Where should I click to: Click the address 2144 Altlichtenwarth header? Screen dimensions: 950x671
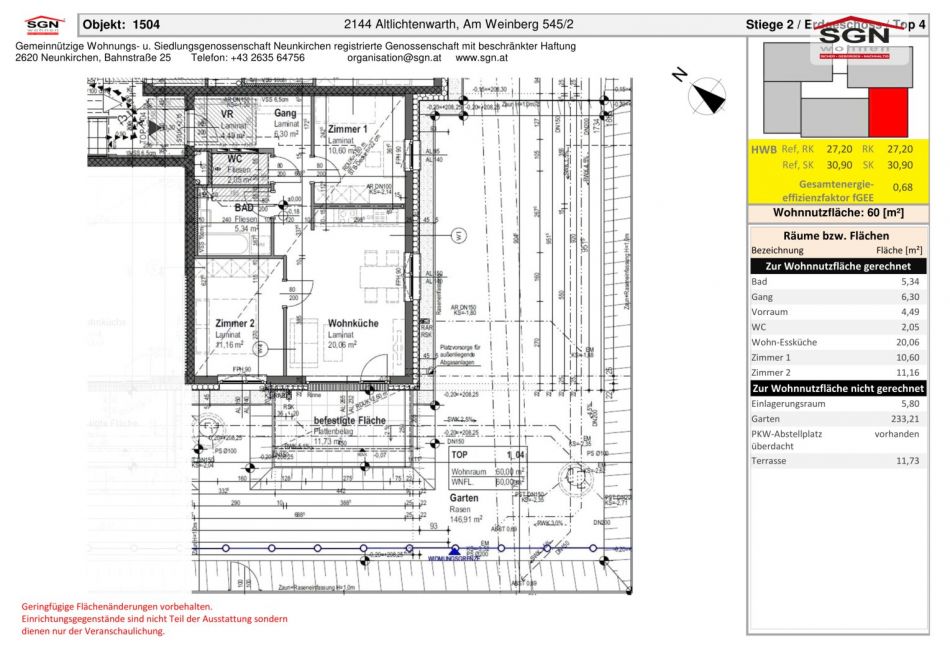point(458,24)
